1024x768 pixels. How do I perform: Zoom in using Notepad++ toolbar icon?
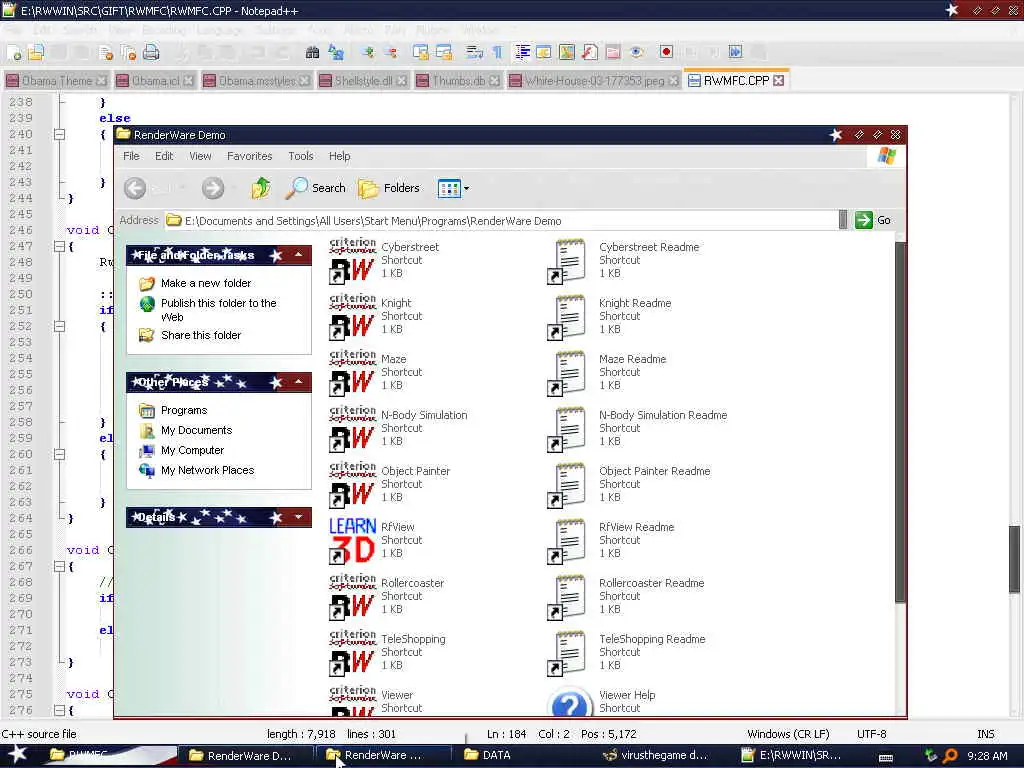[x=368, y=52]
